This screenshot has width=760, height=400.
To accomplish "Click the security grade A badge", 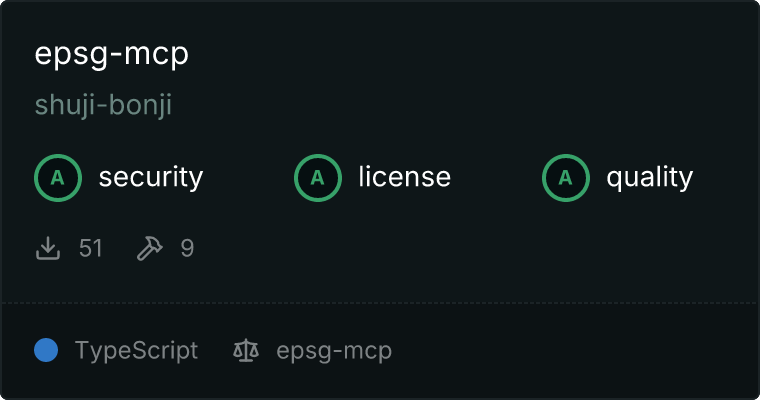I will [x=58, y=178].
